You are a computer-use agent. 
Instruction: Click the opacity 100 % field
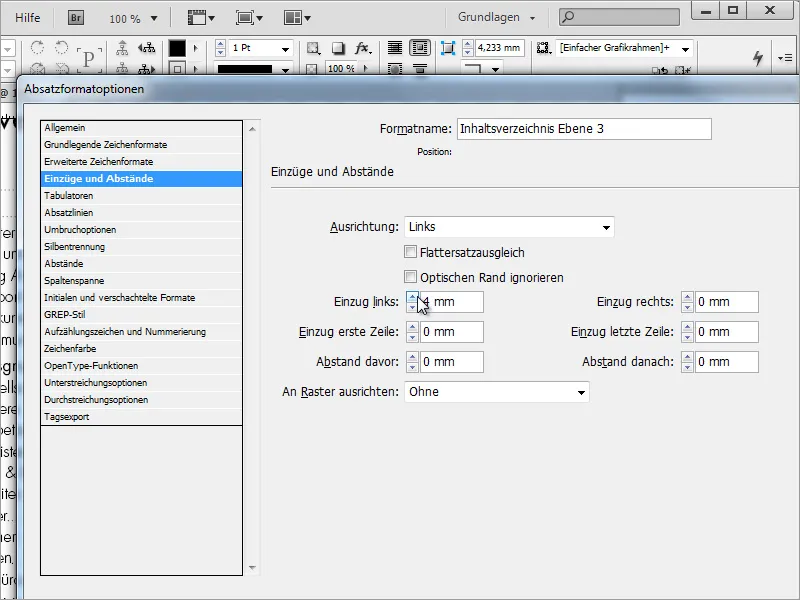click(341, 68)
